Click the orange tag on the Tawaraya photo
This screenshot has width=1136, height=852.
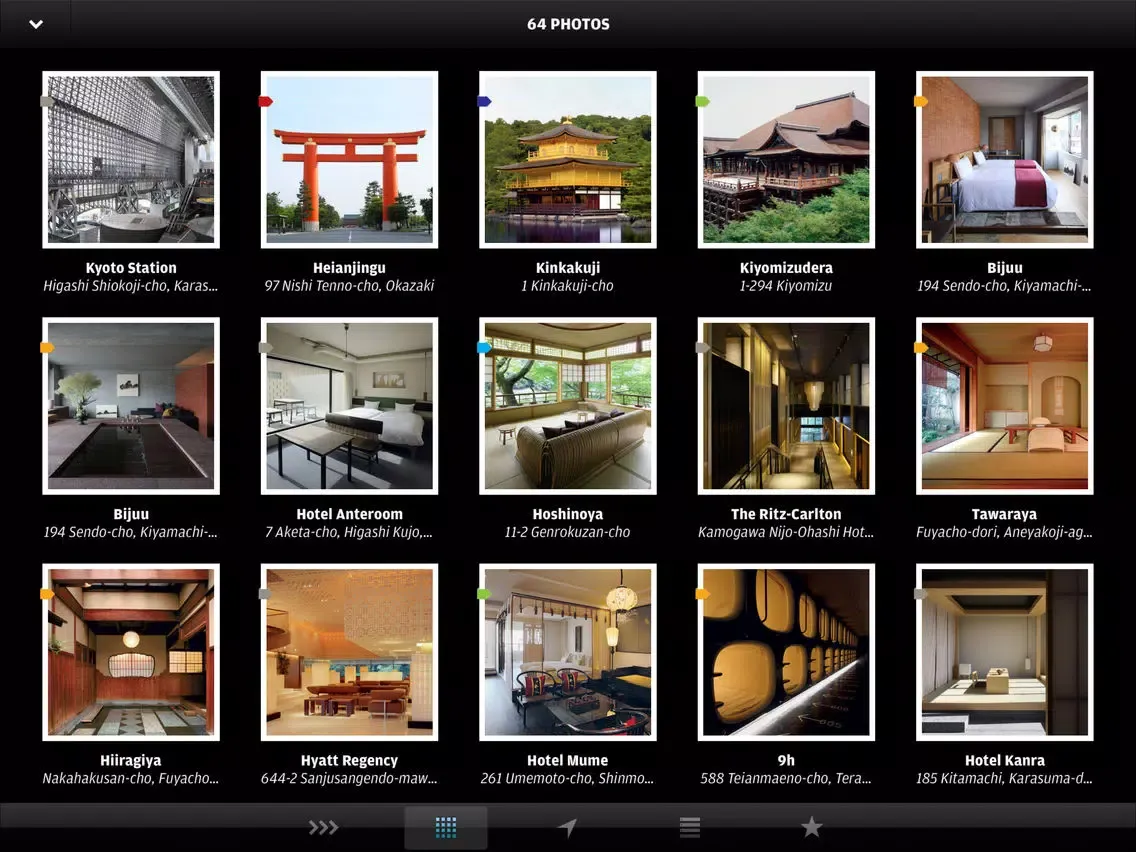coord(922,348)
